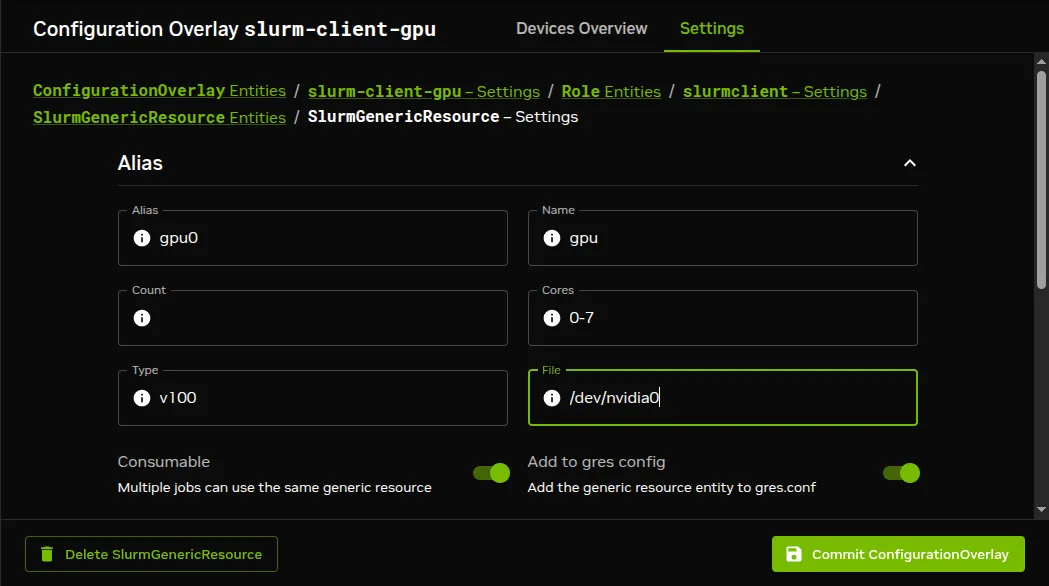
Task: Click the Configuration Overlay slurm-client-gpu title
Action: [234, 29]
